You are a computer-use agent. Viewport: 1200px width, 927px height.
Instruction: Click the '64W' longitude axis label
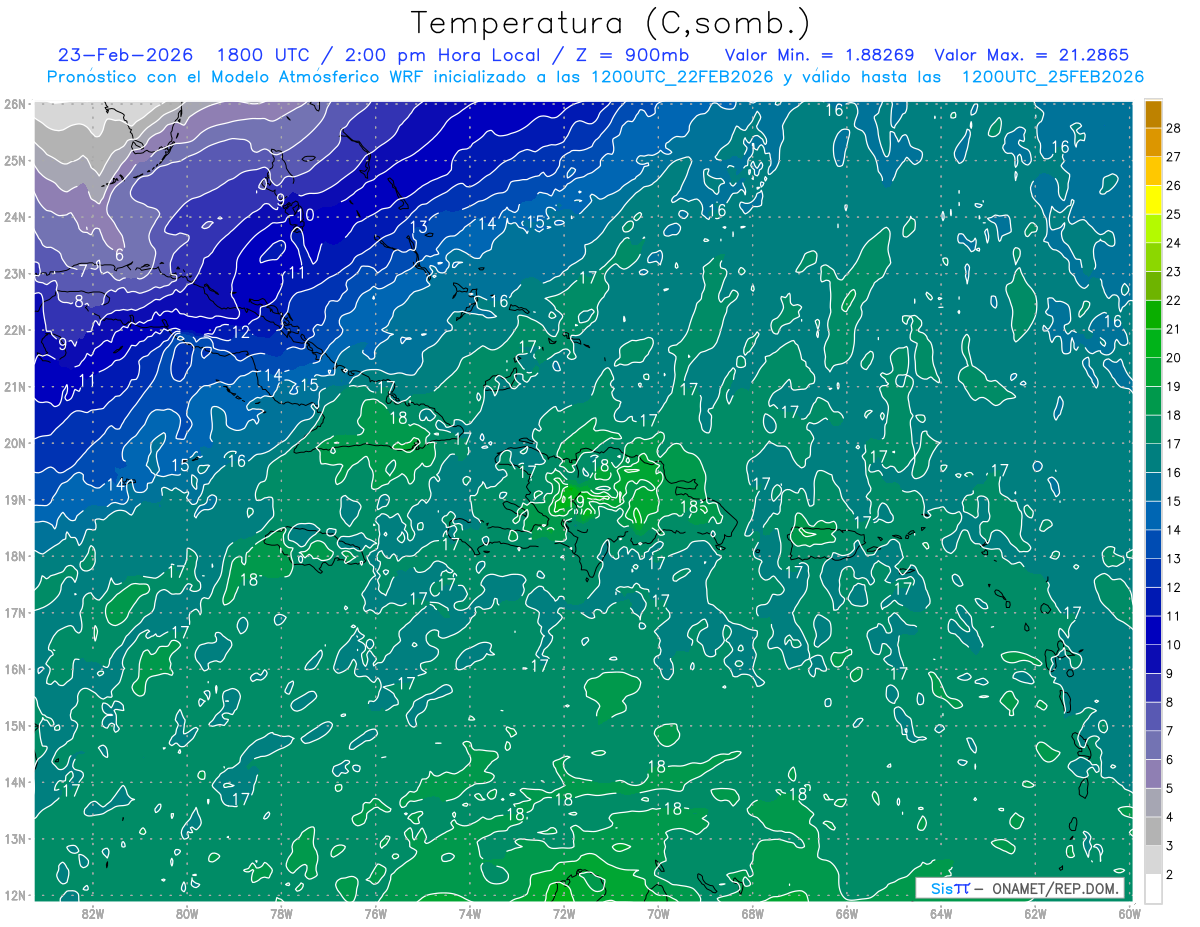click(941, 913)
